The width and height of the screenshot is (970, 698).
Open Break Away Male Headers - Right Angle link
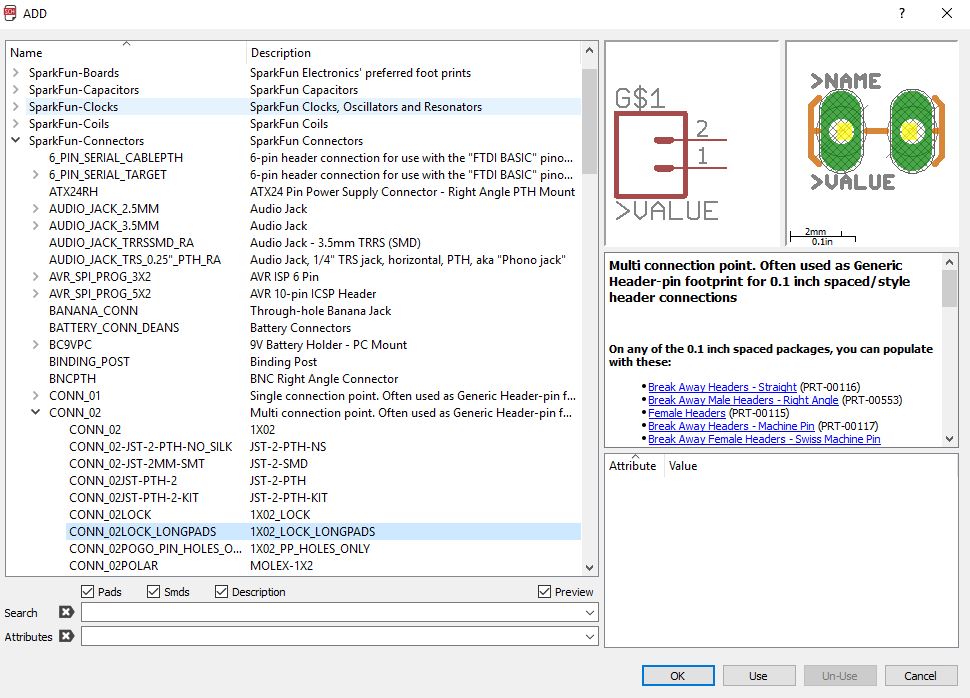pyautogui.click(x=743, y=400)
